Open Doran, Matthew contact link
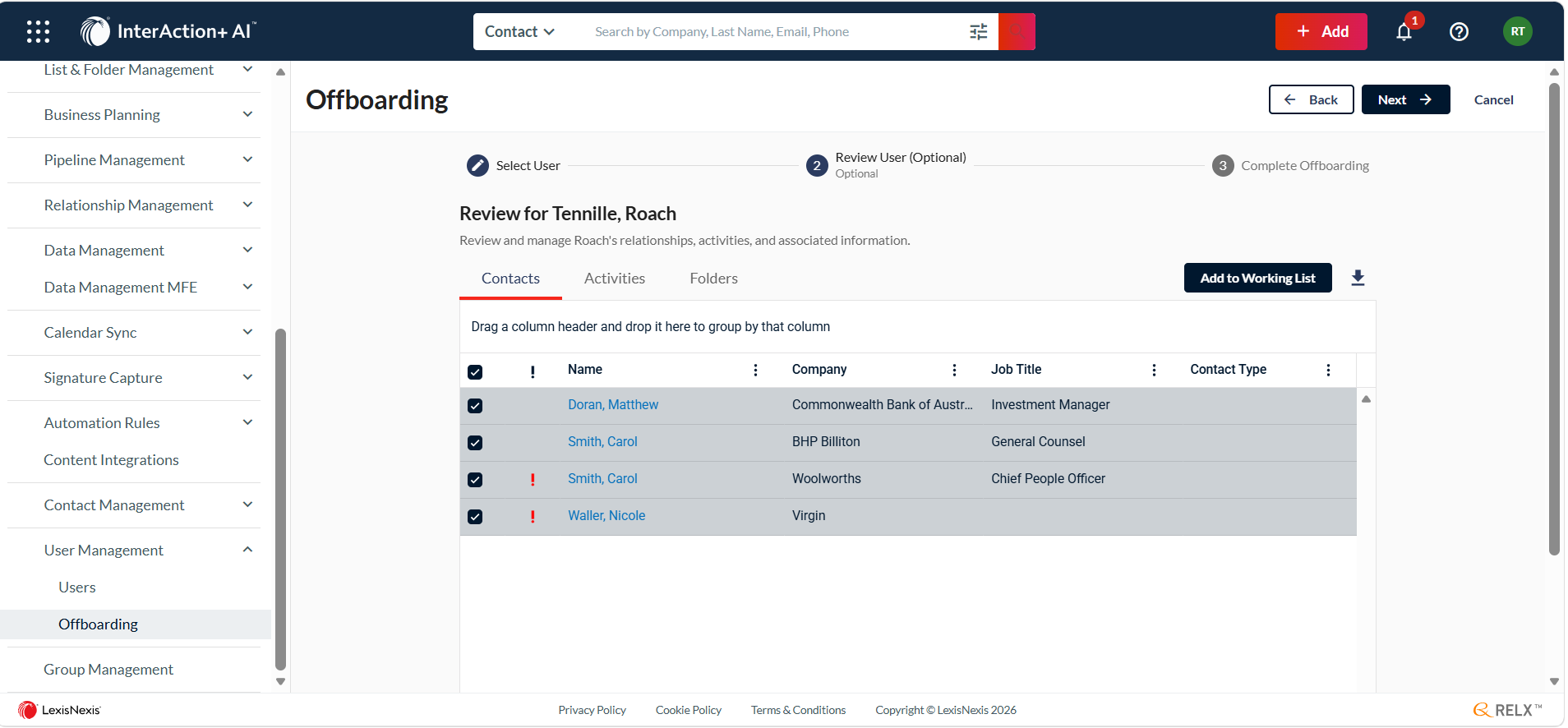 click(x=613, y=405)
